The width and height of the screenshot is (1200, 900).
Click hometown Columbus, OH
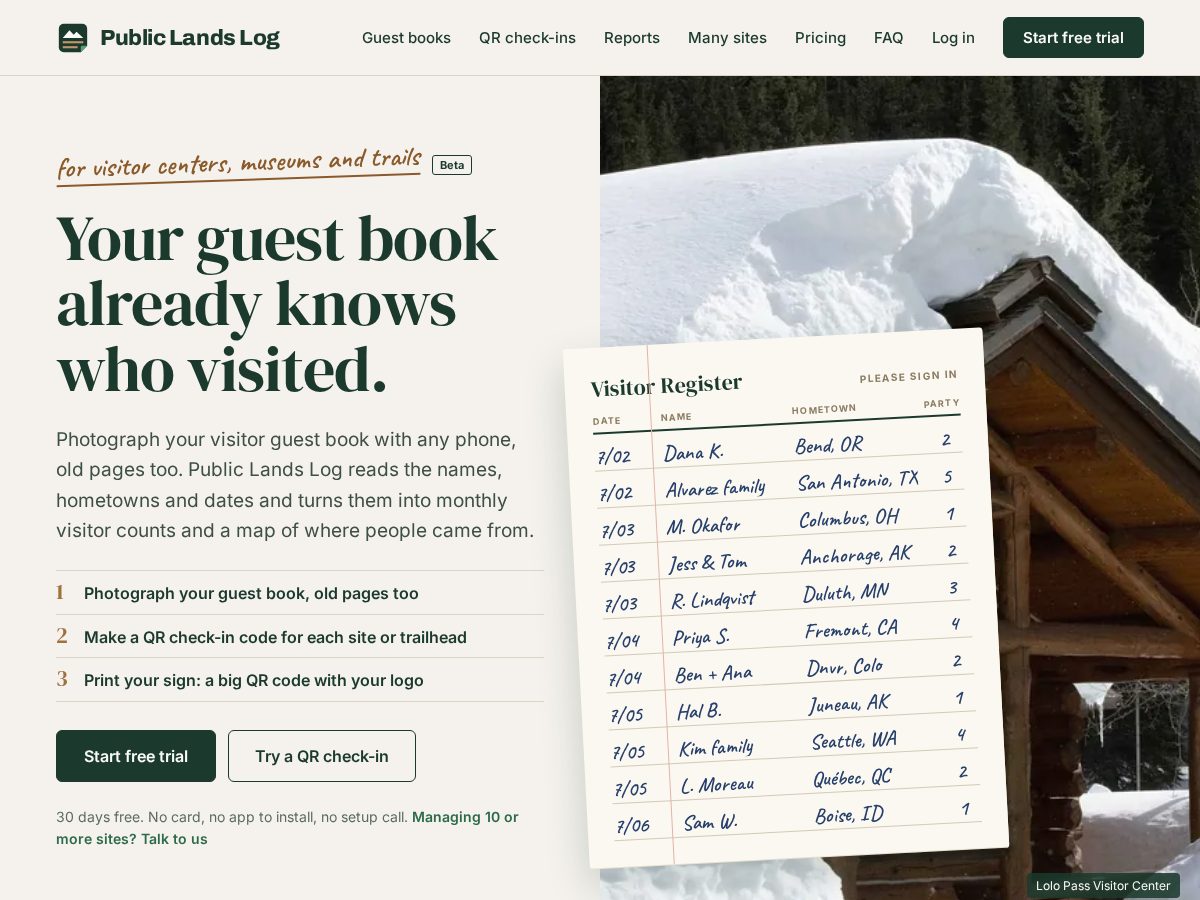click(849, 518)
